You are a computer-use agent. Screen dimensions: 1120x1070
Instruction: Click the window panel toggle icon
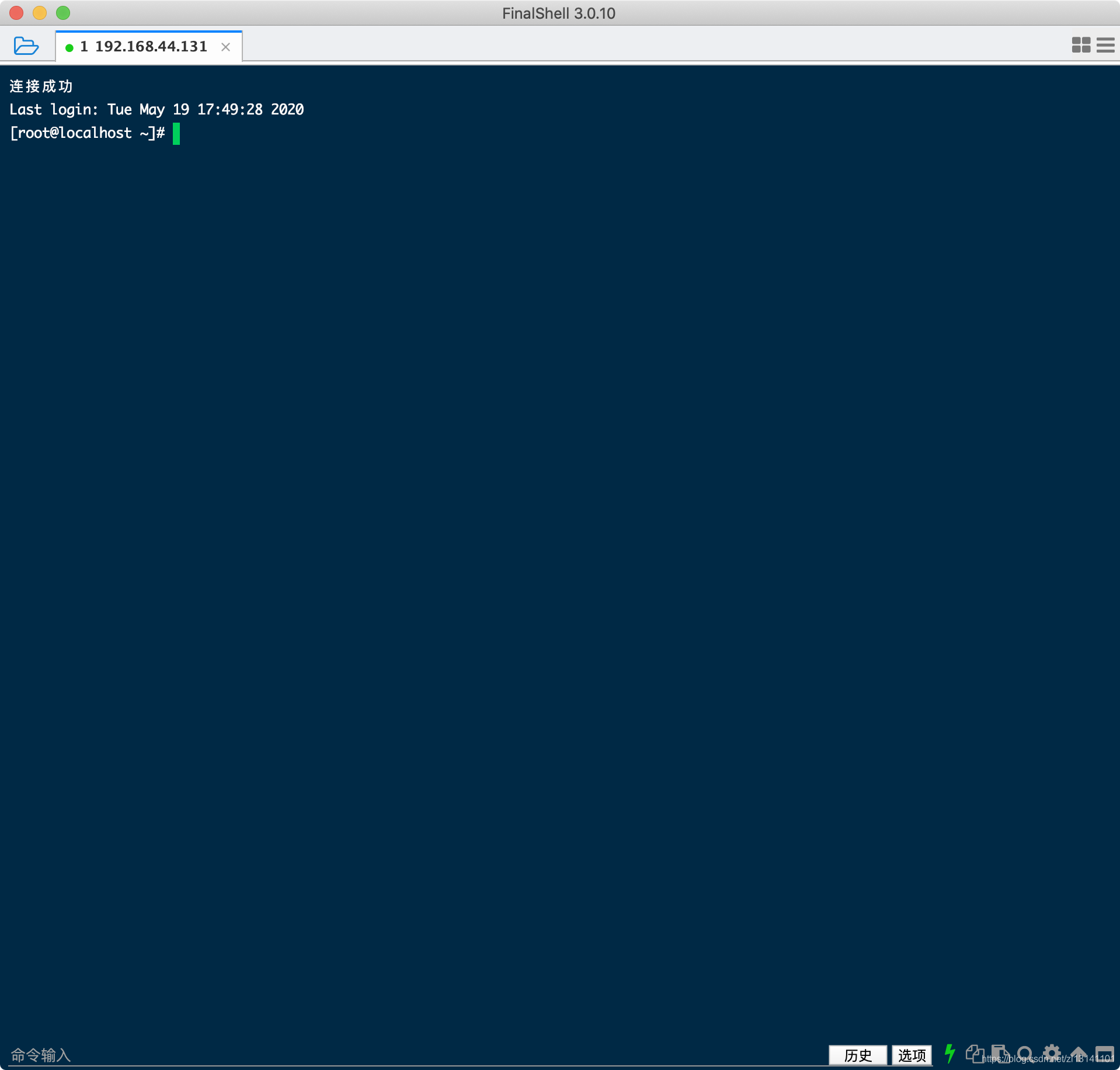1104,1054
